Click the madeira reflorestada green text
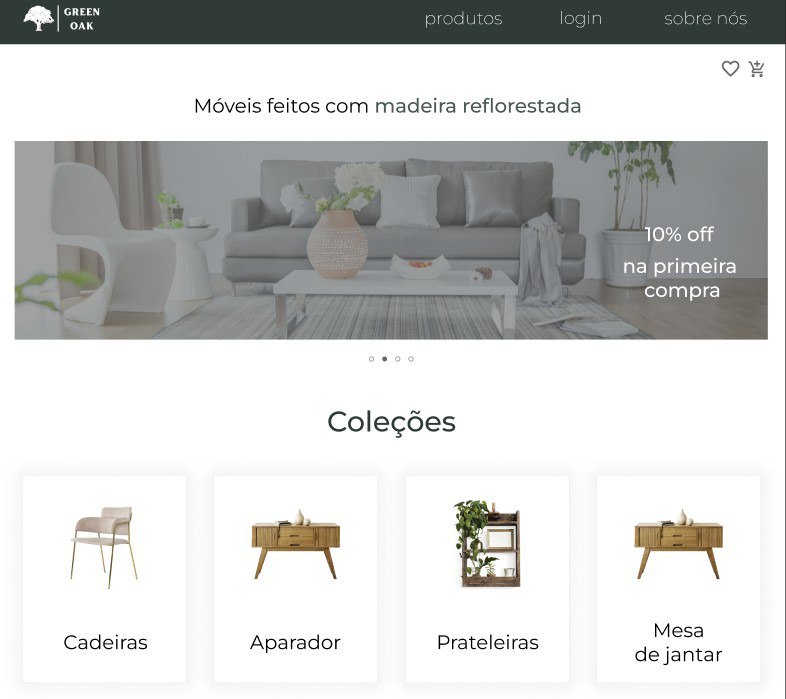The image size is (786, 699). coord(478,106)
